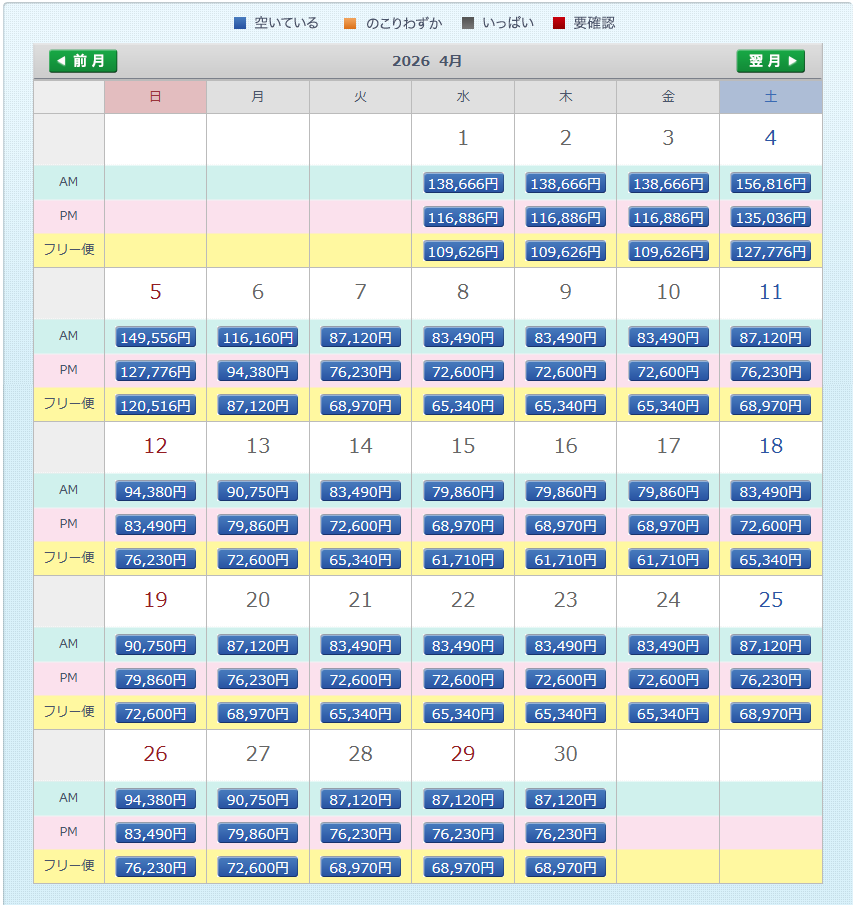This screenshot has height=905, width=858.
Task: Go to previous month with 前月 button
Action: tap(83, 61)
